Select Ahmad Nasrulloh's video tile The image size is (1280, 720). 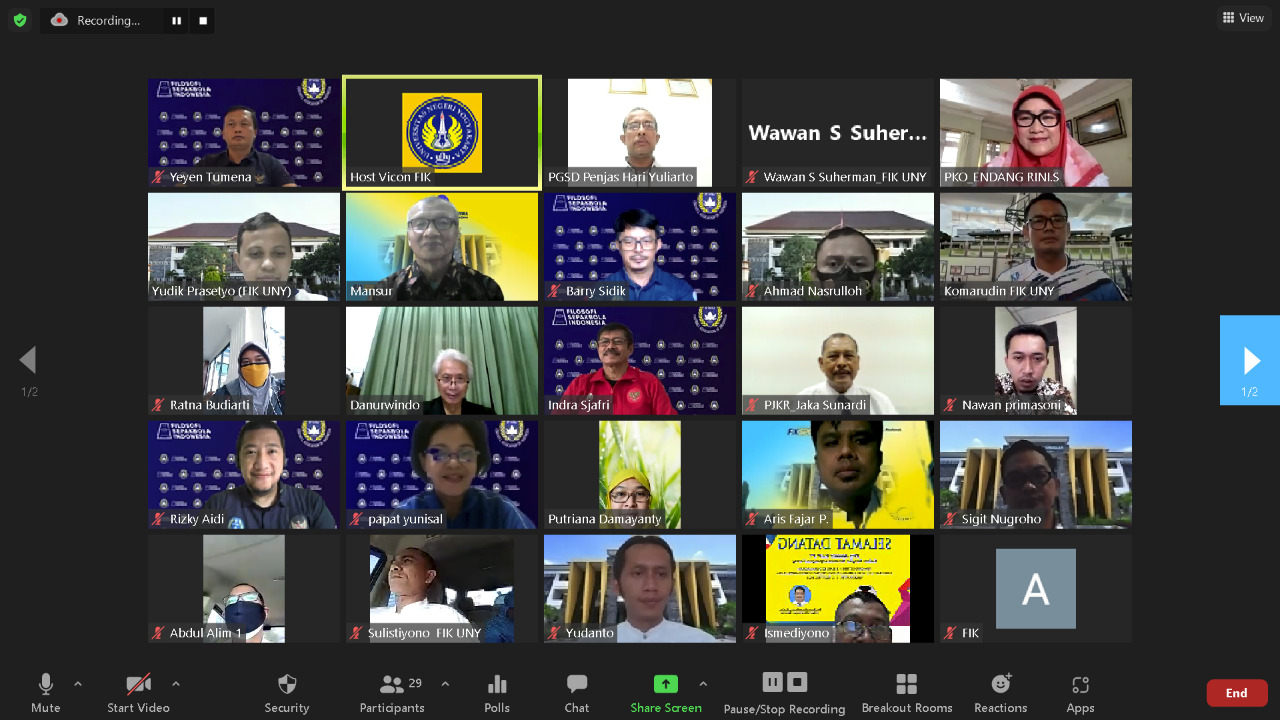tap(838, 247)
